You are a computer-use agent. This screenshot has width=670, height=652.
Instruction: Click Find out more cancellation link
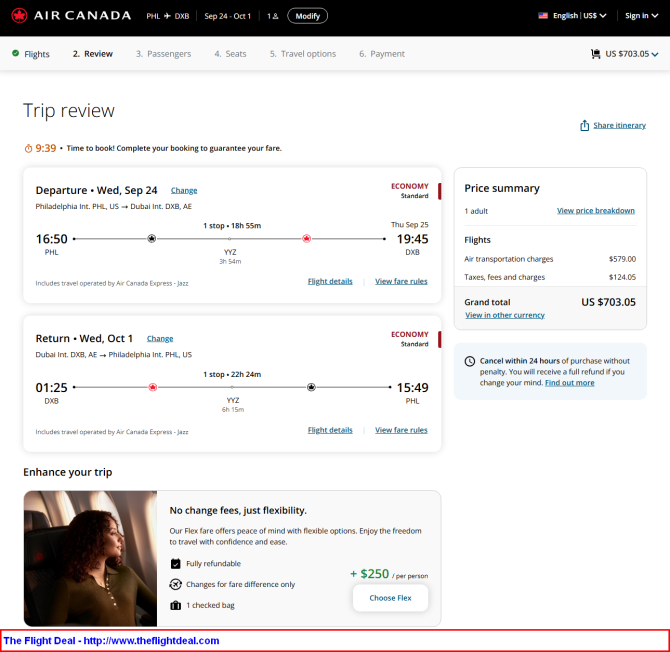570,383
